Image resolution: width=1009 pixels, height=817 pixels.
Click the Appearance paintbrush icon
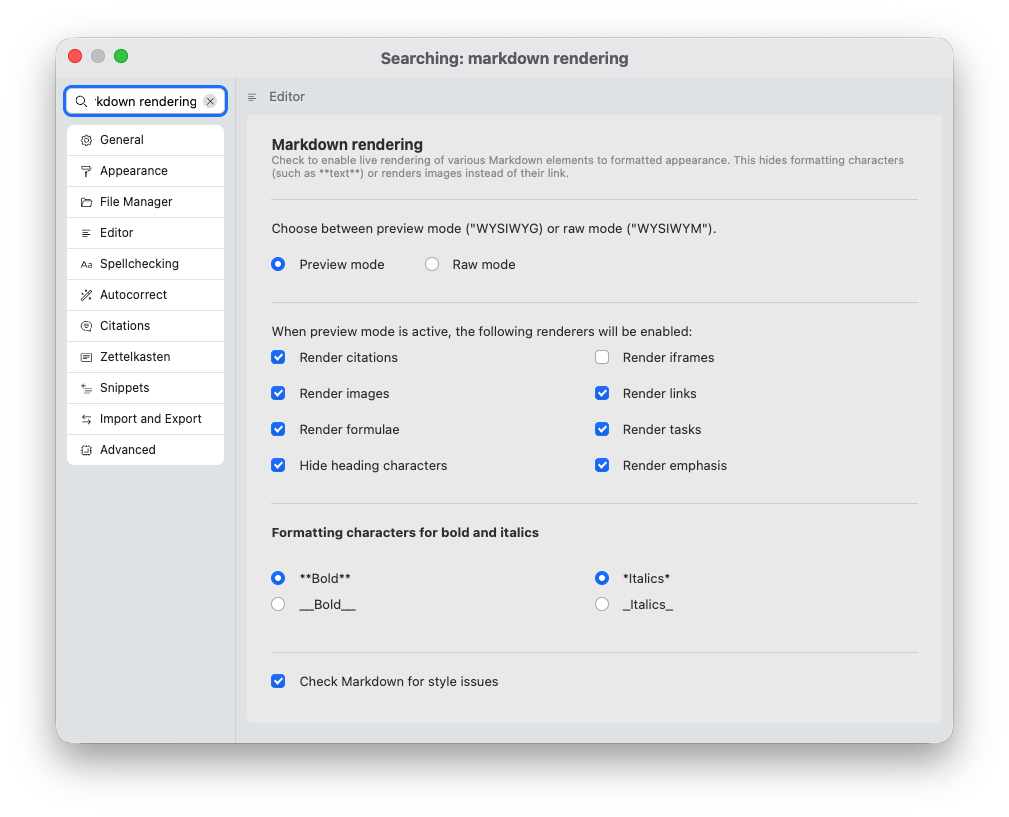tap(86, 170)
